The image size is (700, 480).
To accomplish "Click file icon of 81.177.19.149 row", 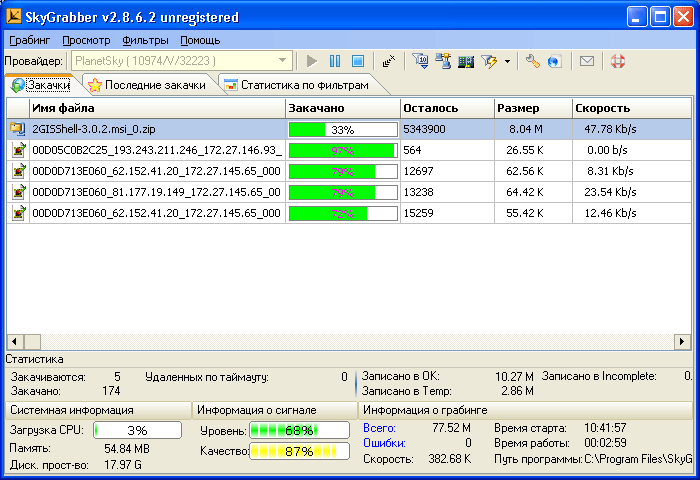I will (18, 192).
